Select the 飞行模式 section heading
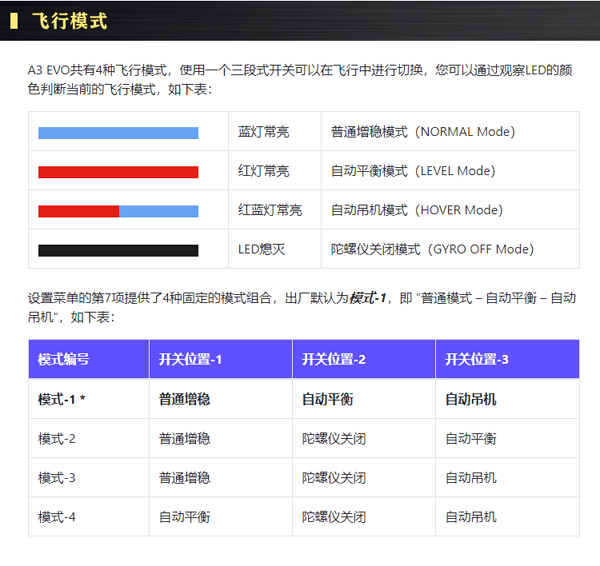The width and height of the screenshot is (600, 566). click(x=69, y=20)
